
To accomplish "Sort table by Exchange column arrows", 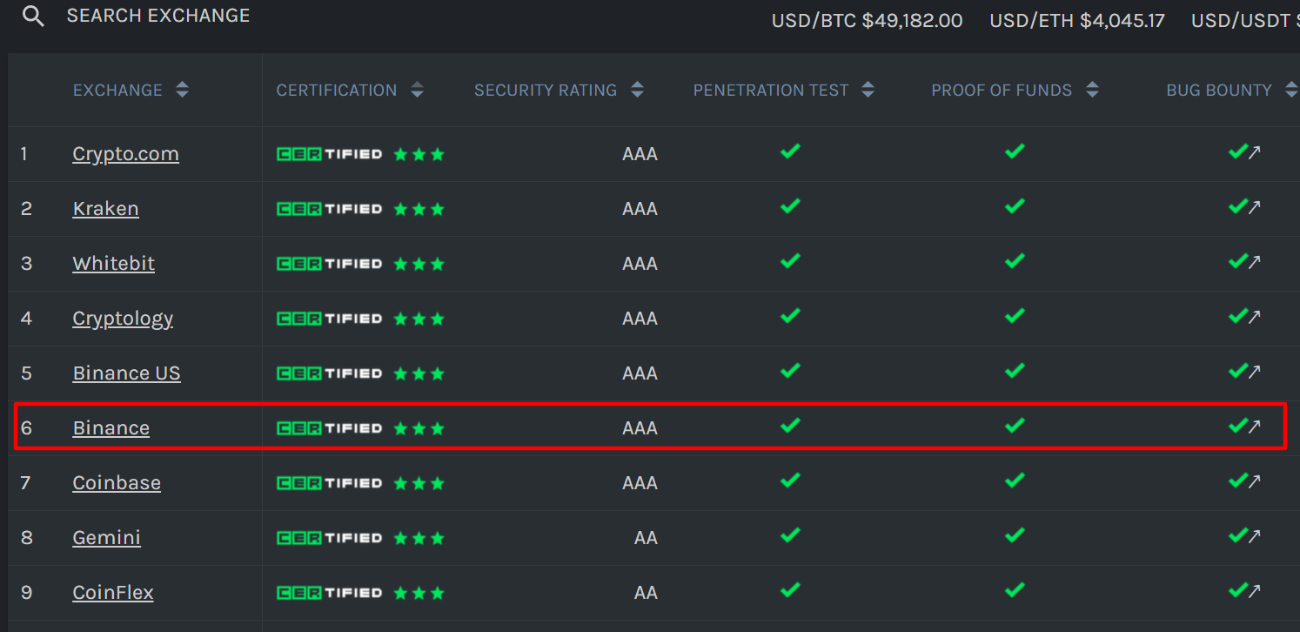I will click(182, 90).
